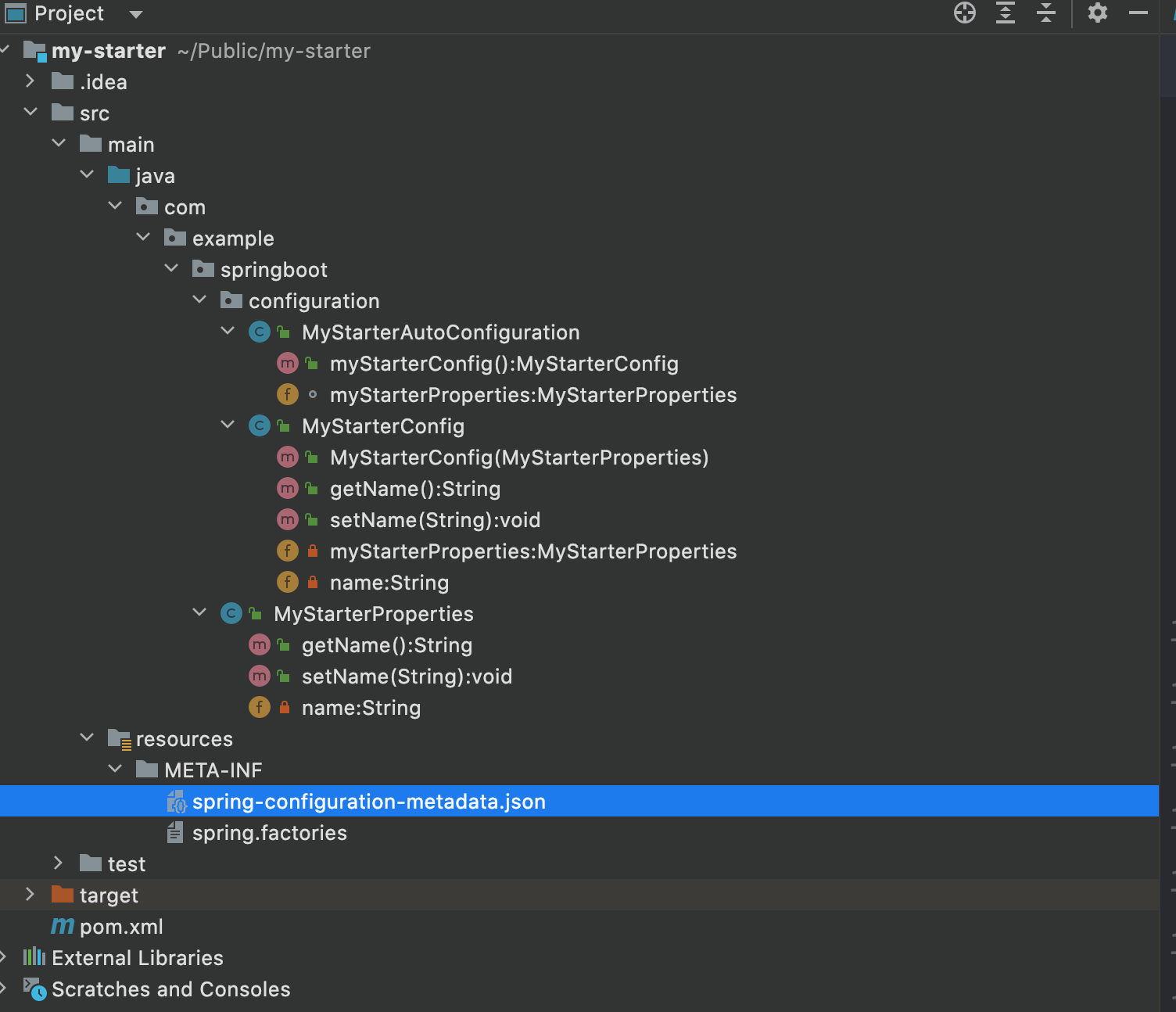Click the orange target folder icon
1176x1012 pixels.
tap(63, 895)
